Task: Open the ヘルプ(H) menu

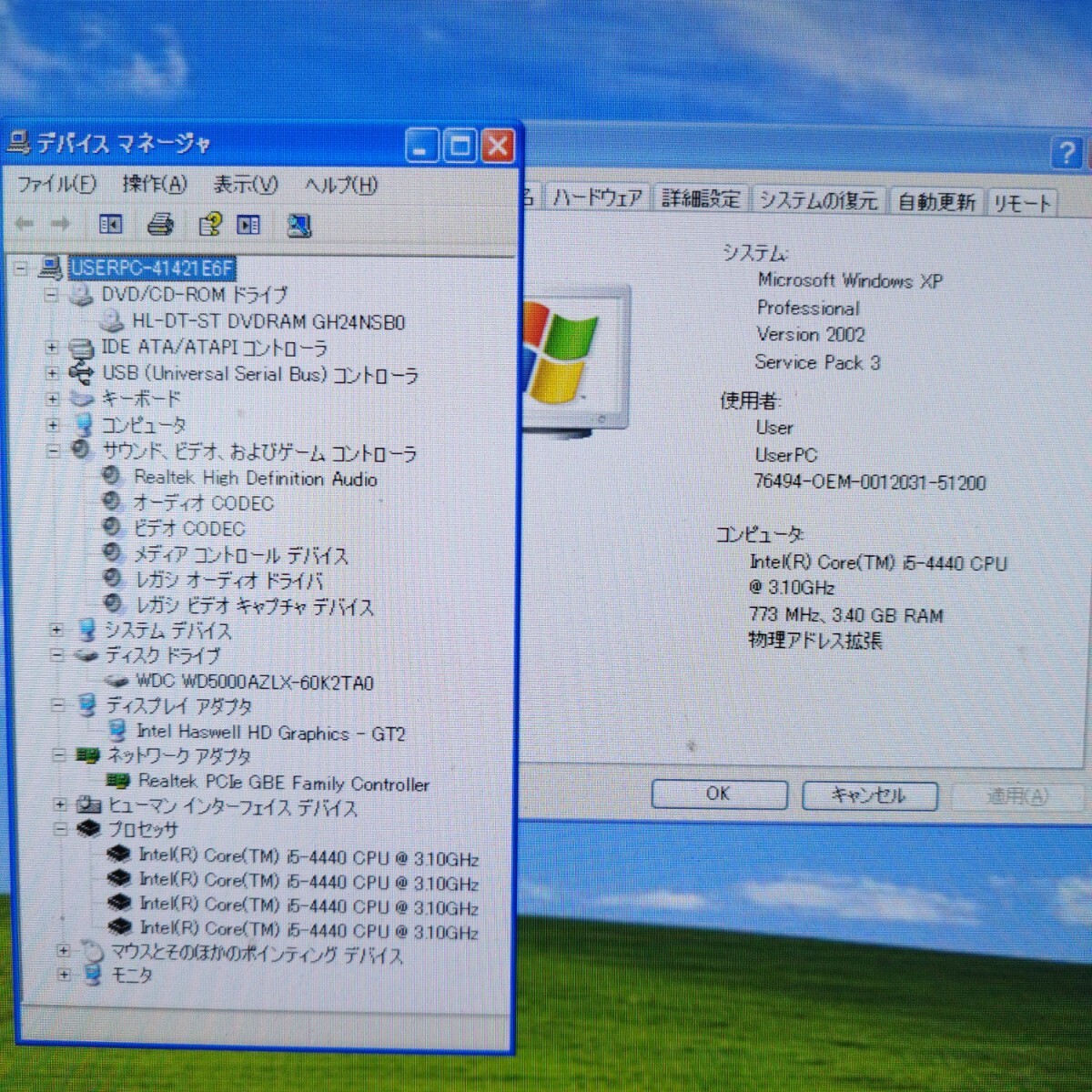Action: (341, 186)
